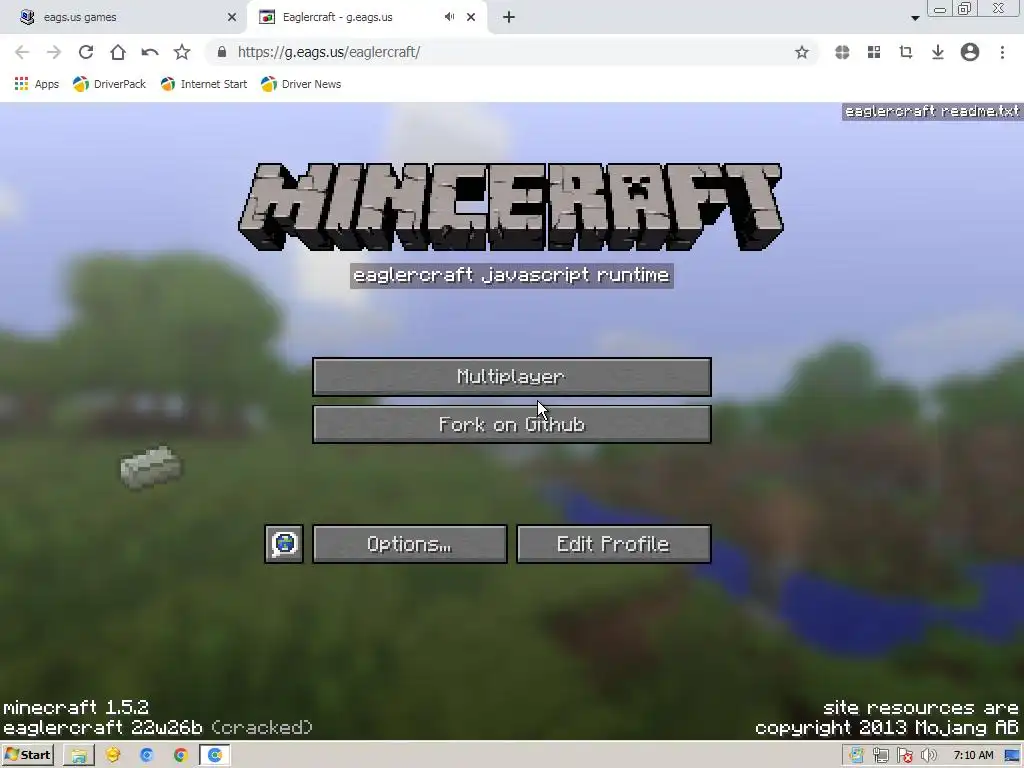The height and width of the screenshot is (768, 1024).
Task: Open file explorer from the taskbar
Action: click(79, 756)
